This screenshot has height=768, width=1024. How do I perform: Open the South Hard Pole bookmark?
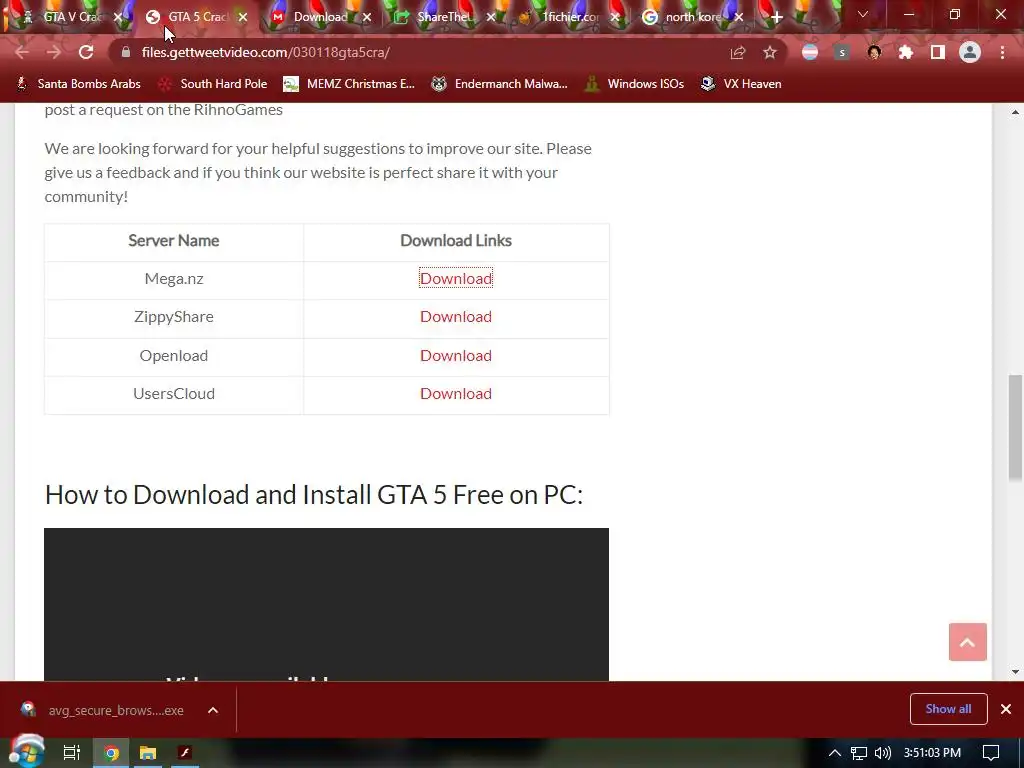pos(213,84)
